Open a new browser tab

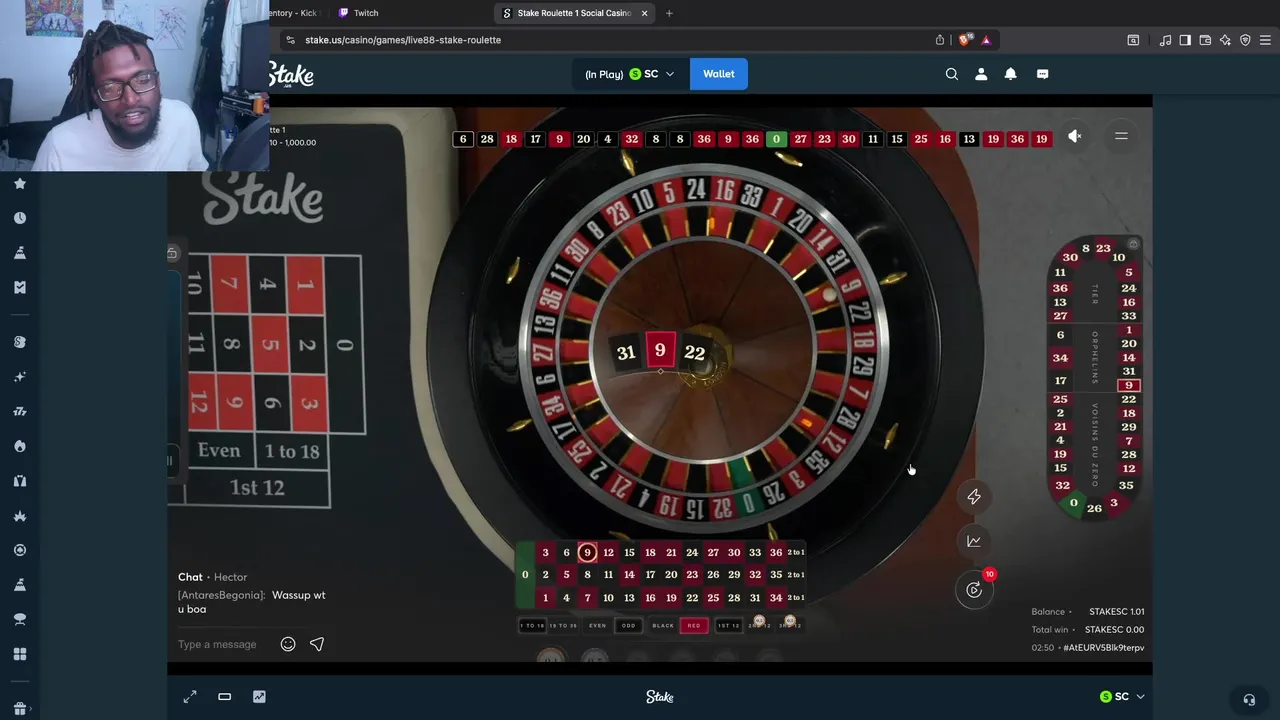(x=669, y=13)
